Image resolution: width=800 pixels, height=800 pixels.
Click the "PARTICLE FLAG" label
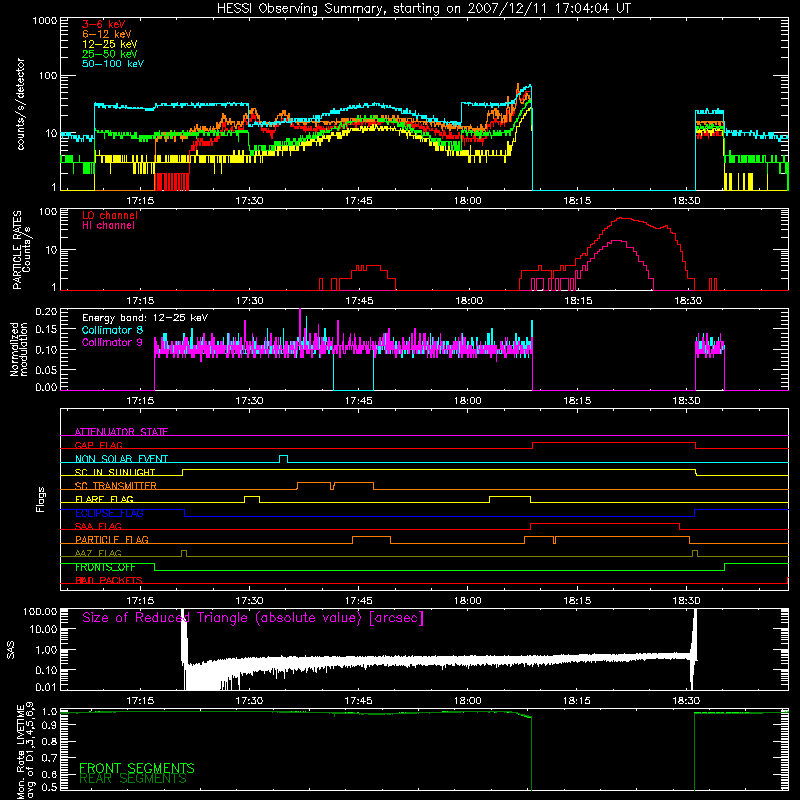tap(112, 539)
